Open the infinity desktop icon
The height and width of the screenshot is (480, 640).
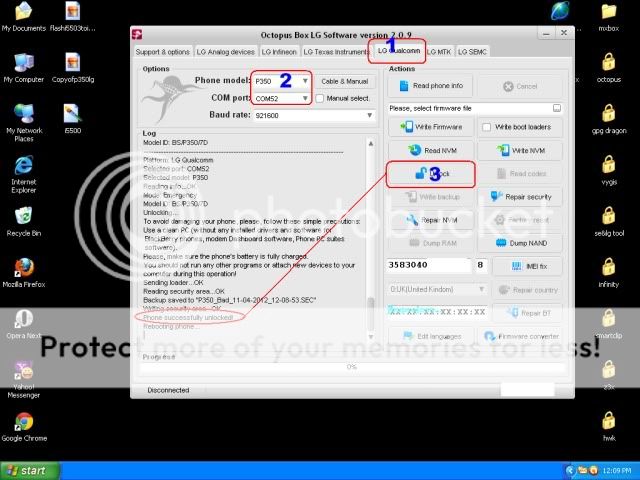tap(609, 273)
